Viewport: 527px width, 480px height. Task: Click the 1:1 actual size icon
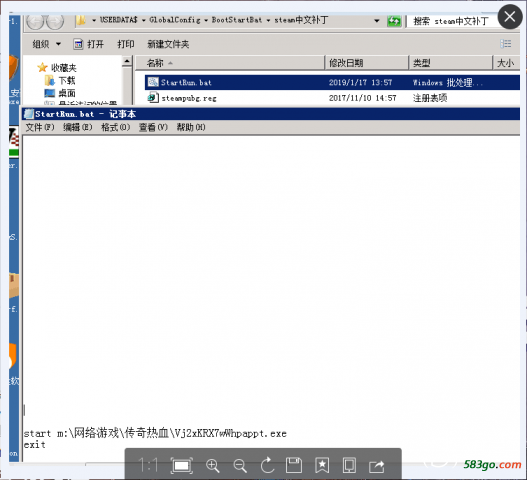click(x=148, y=466)
